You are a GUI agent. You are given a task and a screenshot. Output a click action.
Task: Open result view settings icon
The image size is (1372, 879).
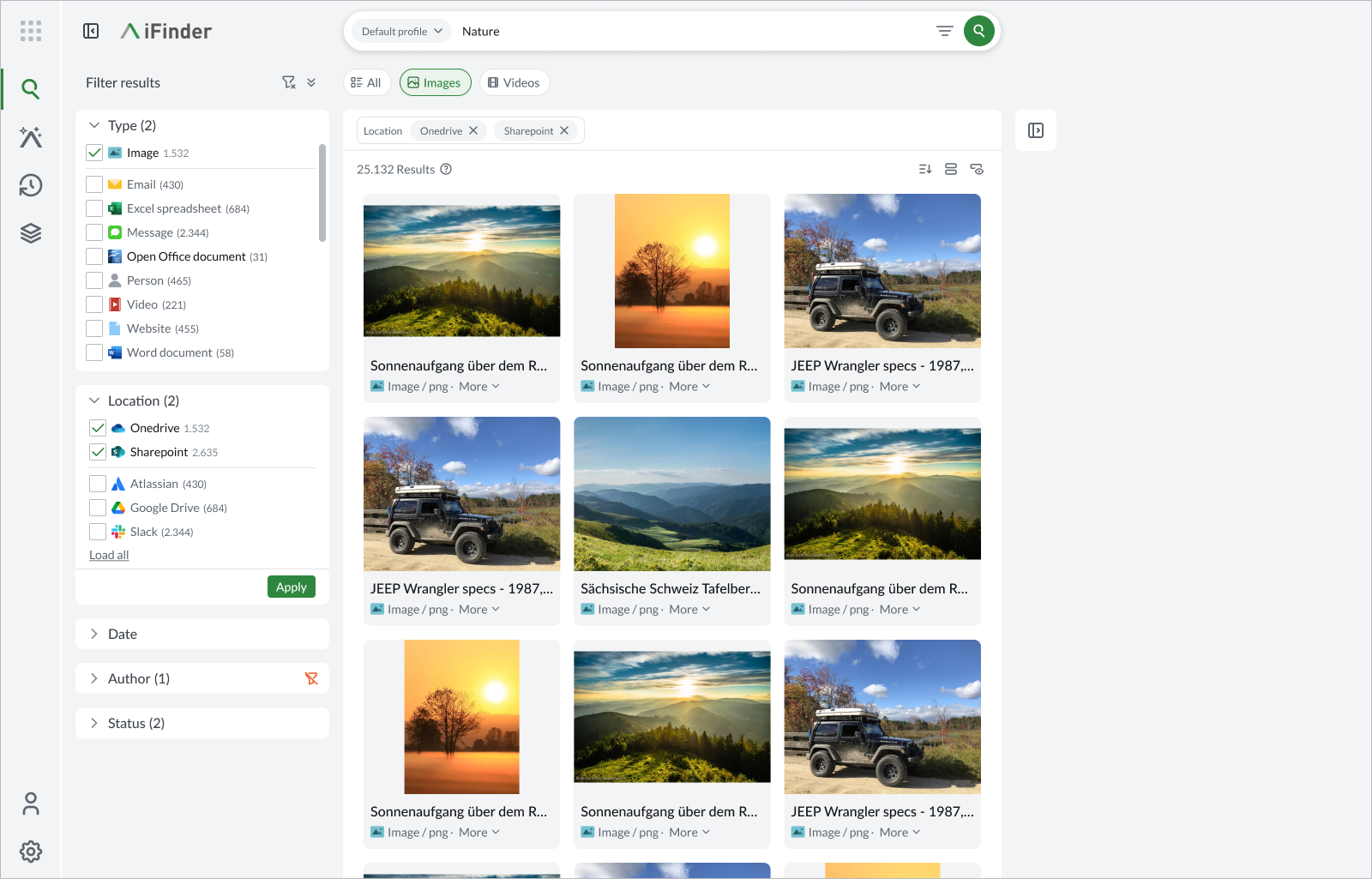(x=977, y=169)
